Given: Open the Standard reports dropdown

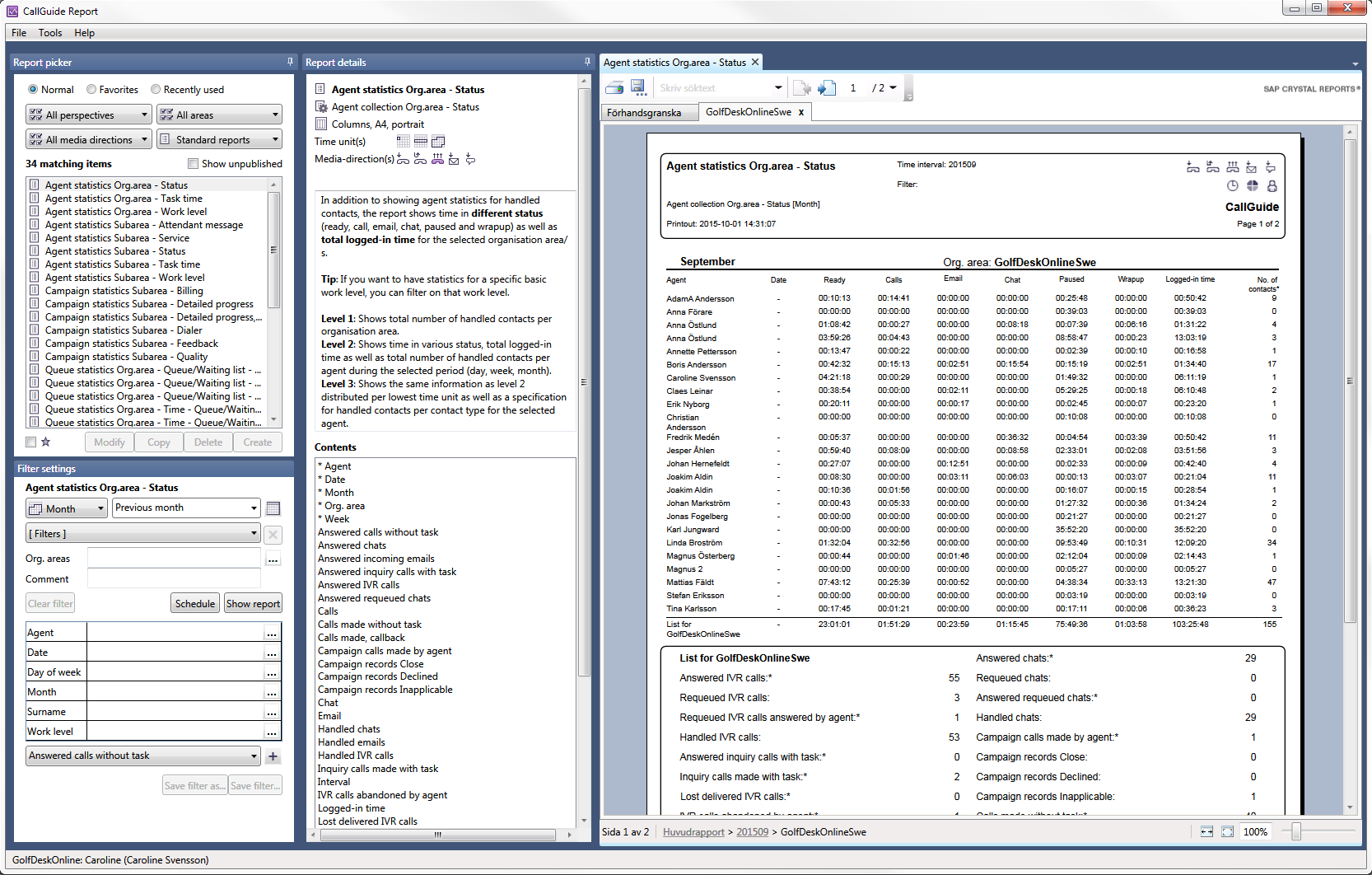Looking at the screenshot, I should [x=219, y=140].
